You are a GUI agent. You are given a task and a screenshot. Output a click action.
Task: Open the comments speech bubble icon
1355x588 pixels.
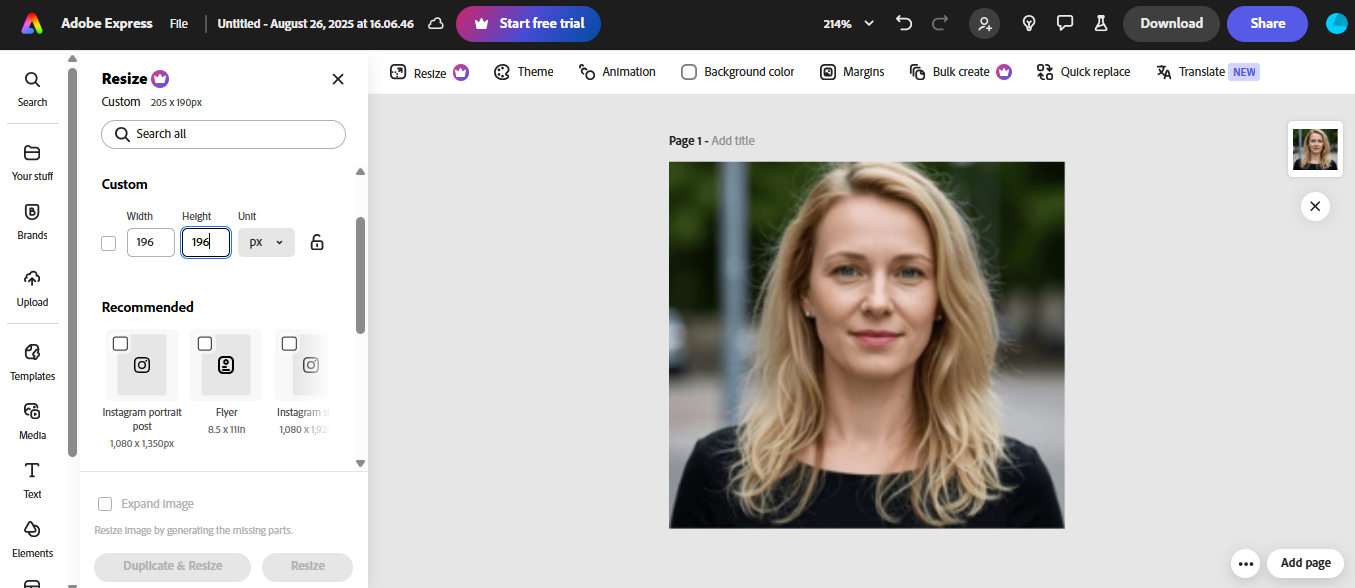tap(1065, 23)
